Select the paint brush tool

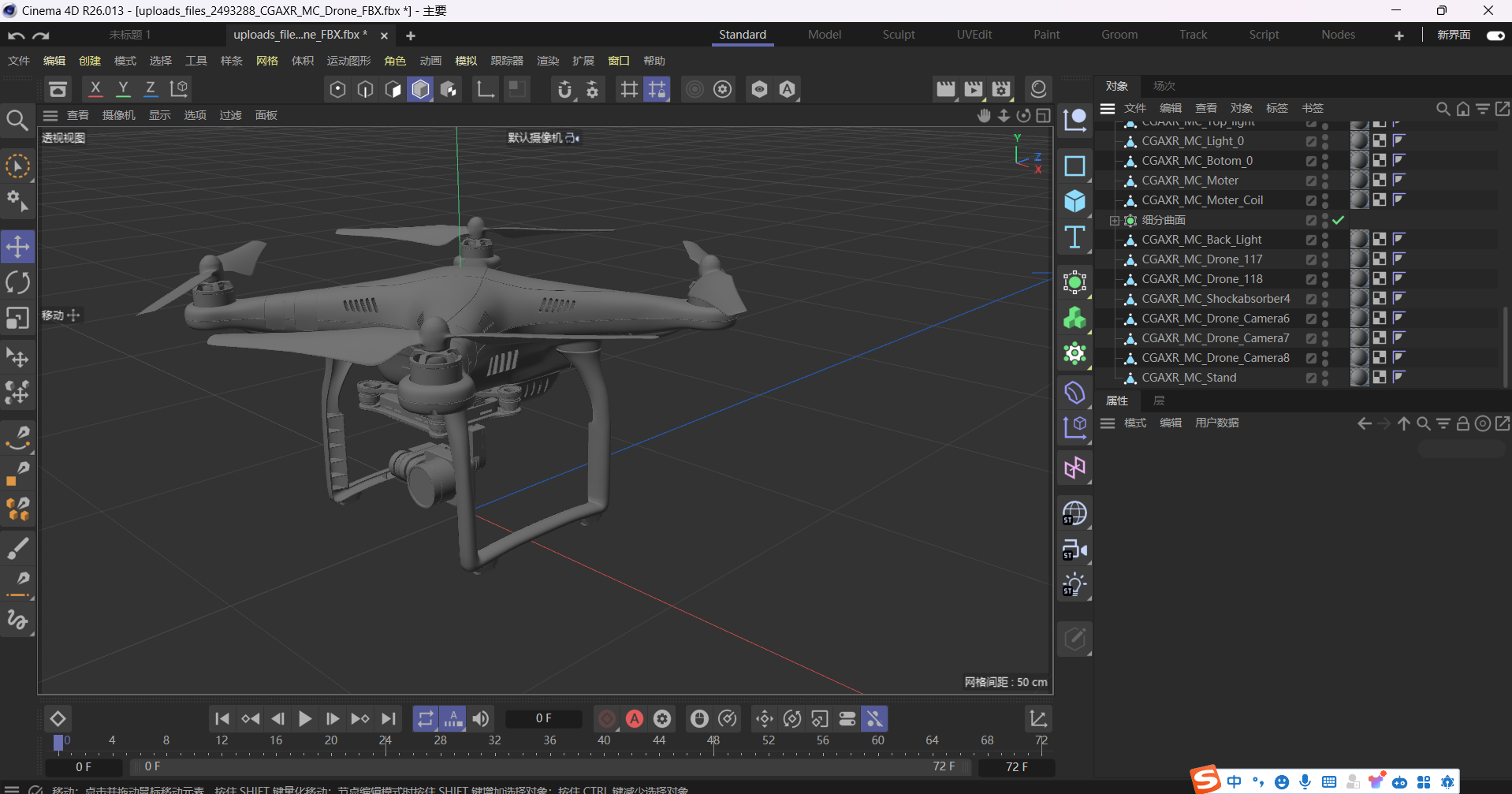[x=17, y=548]
